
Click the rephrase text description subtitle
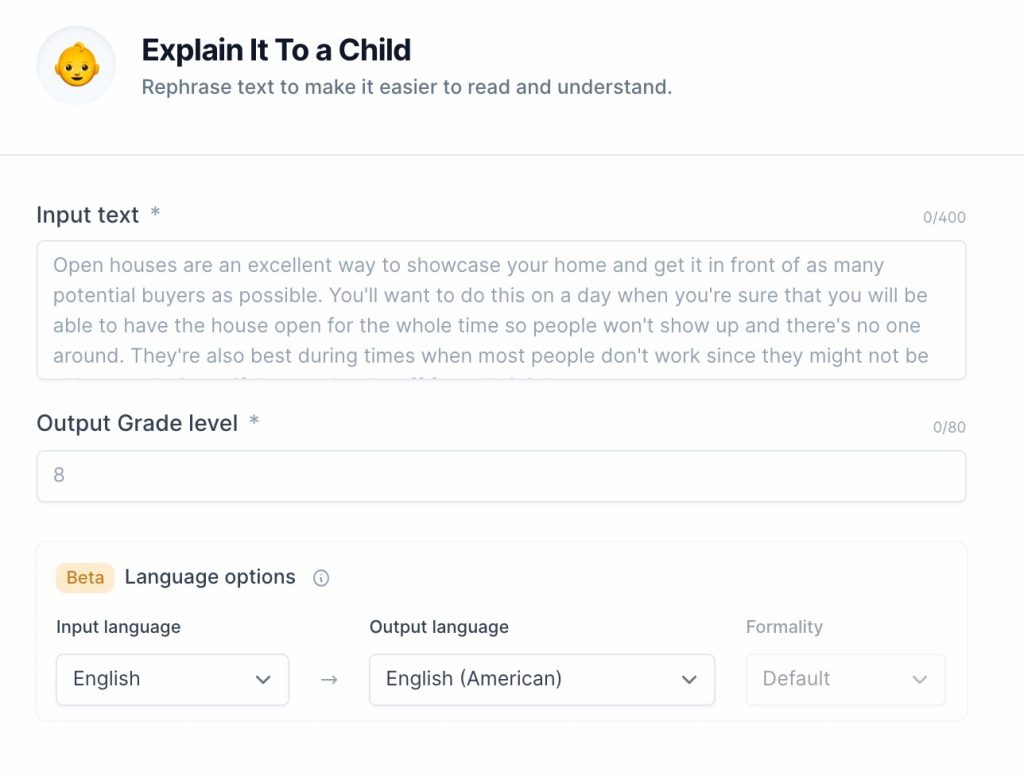(407, 87)
